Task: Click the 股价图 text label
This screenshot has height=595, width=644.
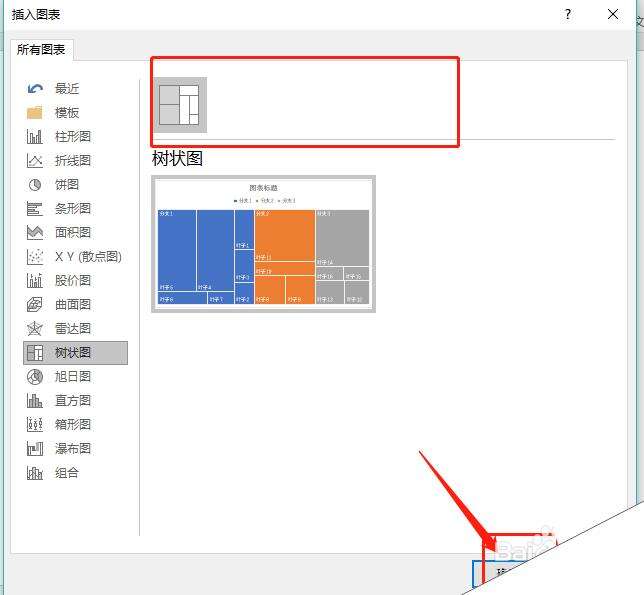Action: pyautogui.click(x=73, y=280)
